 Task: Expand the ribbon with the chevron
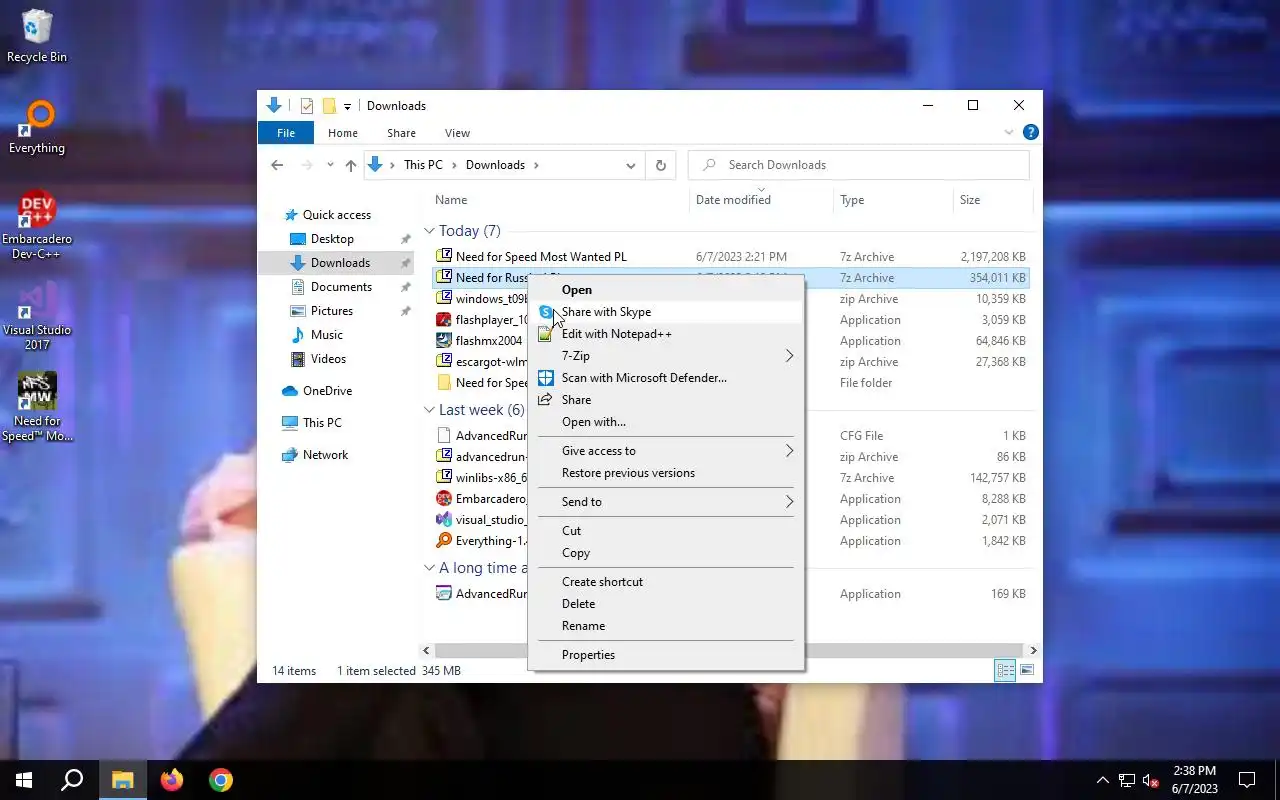[1009, 132]
